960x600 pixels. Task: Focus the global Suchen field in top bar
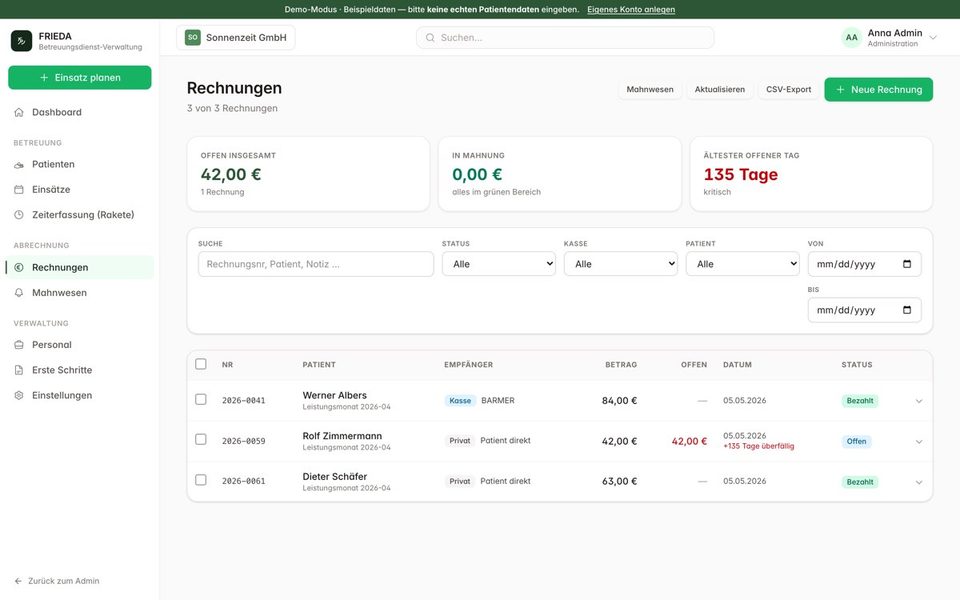point(565,37)
